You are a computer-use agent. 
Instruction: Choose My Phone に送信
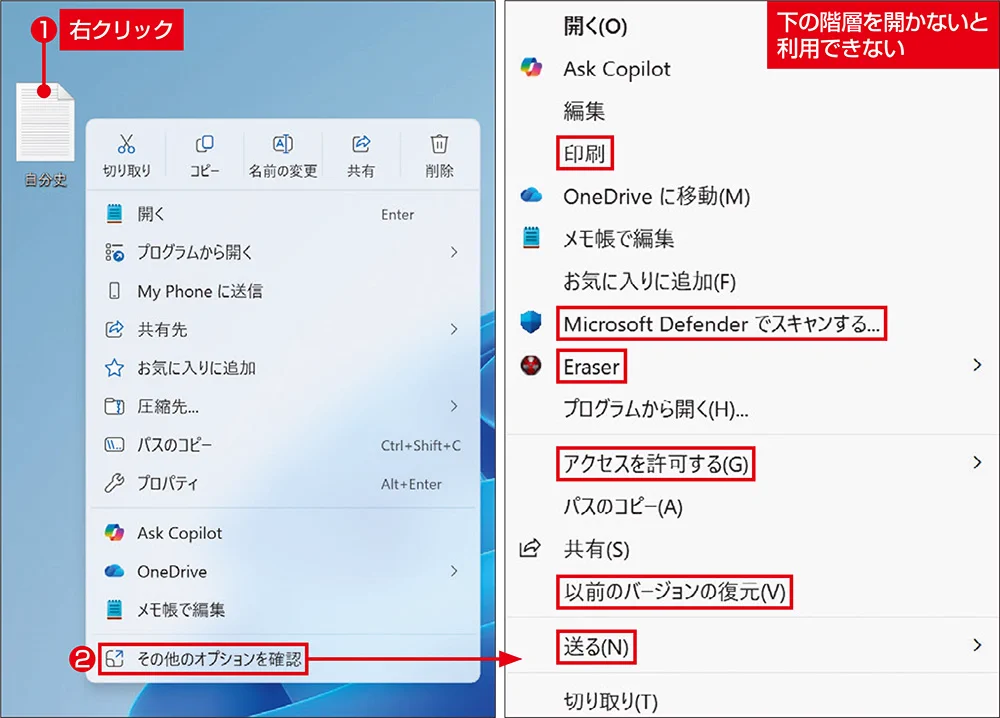(283, 291)
